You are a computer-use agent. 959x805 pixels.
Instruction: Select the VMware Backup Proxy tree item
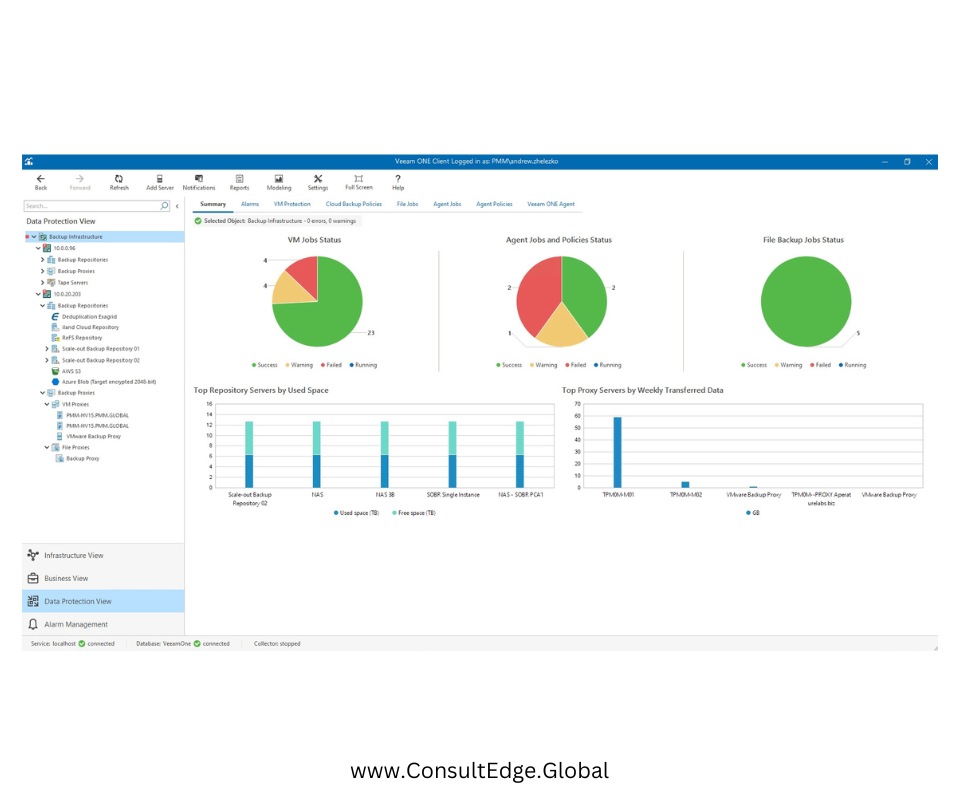pos(94,437)
